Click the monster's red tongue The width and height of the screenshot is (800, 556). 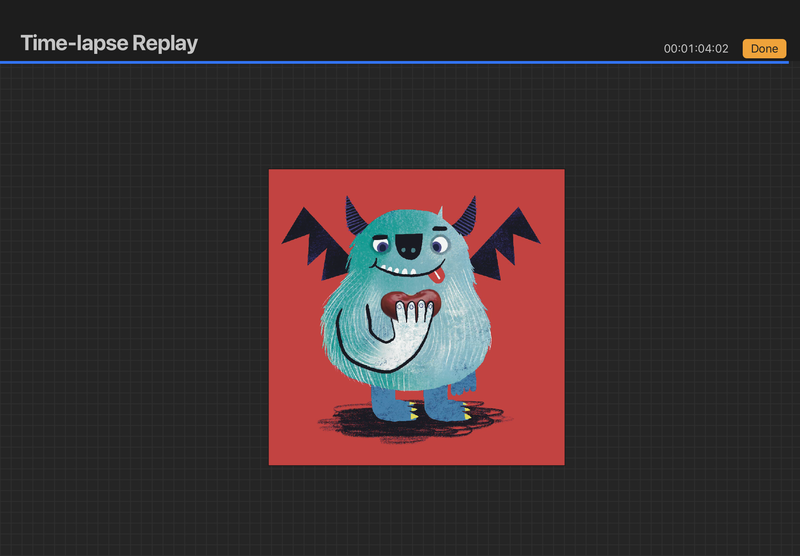pos(438,273)
